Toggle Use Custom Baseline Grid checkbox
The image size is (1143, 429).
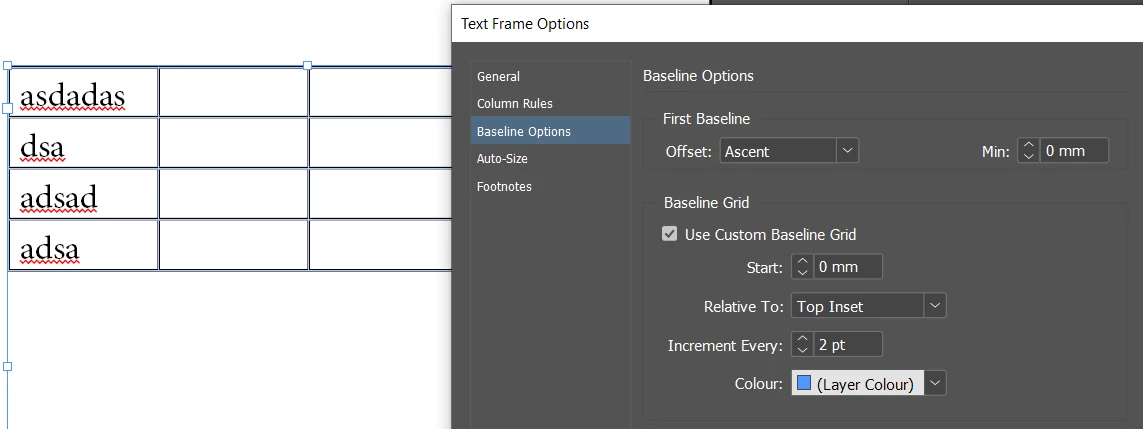point(670,234)
